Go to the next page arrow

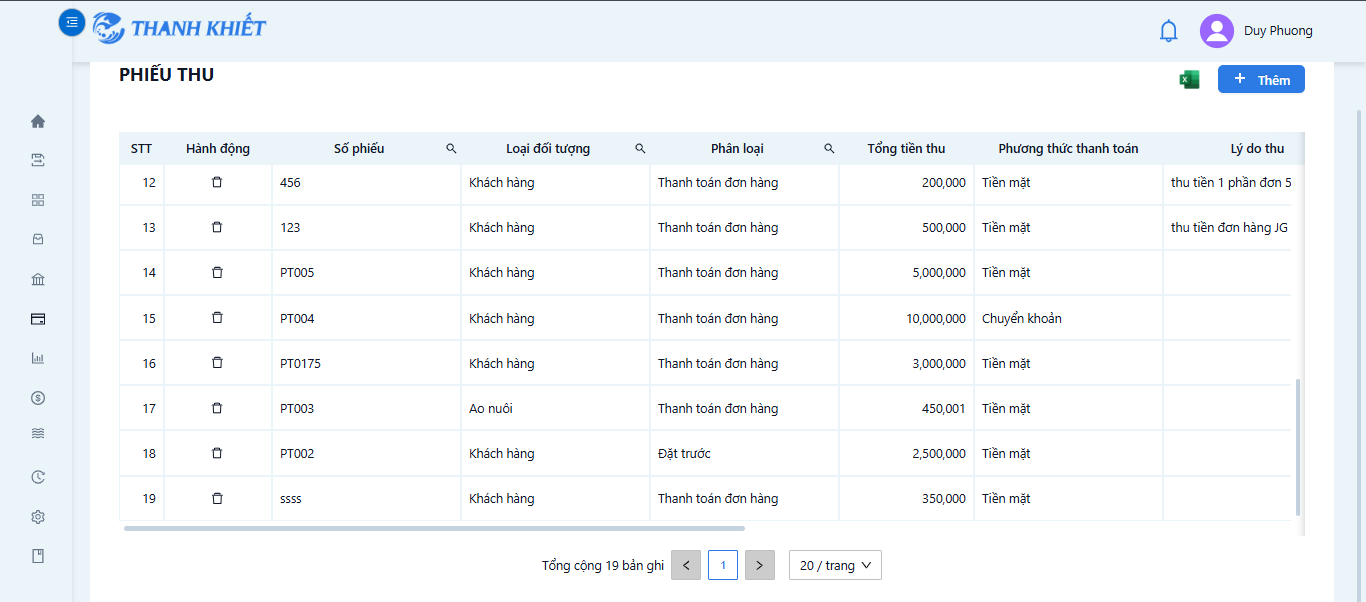tap(760, 565)
